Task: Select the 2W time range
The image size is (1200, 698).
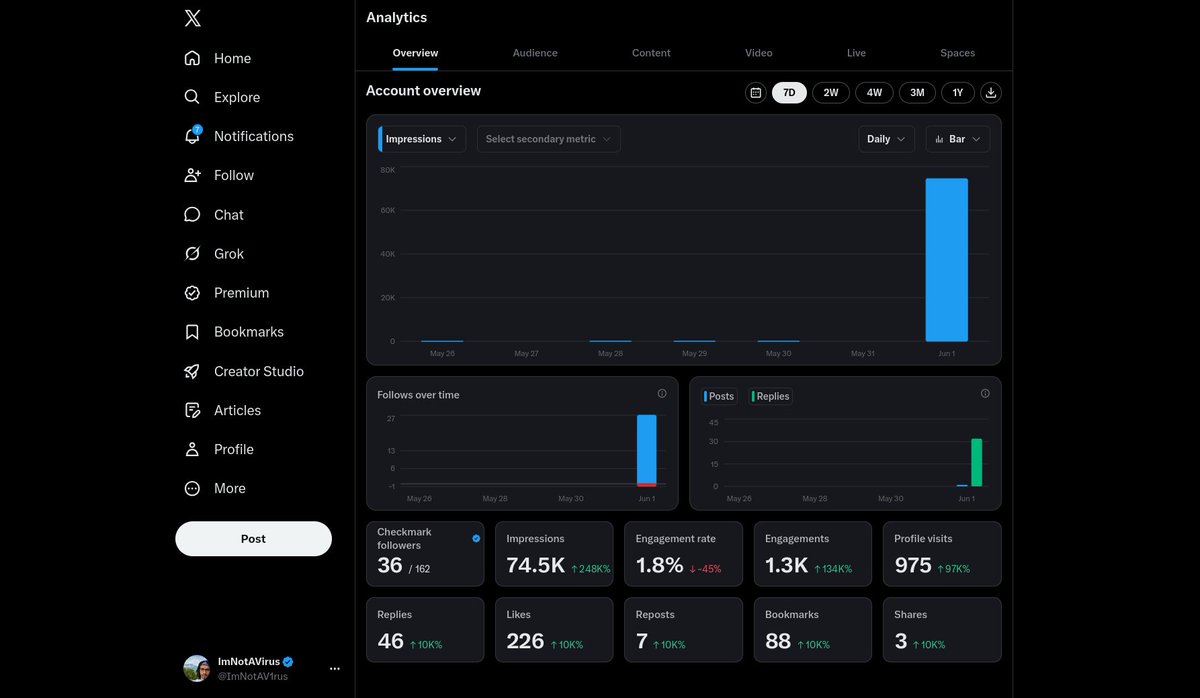Action: (x=831, y=93)
